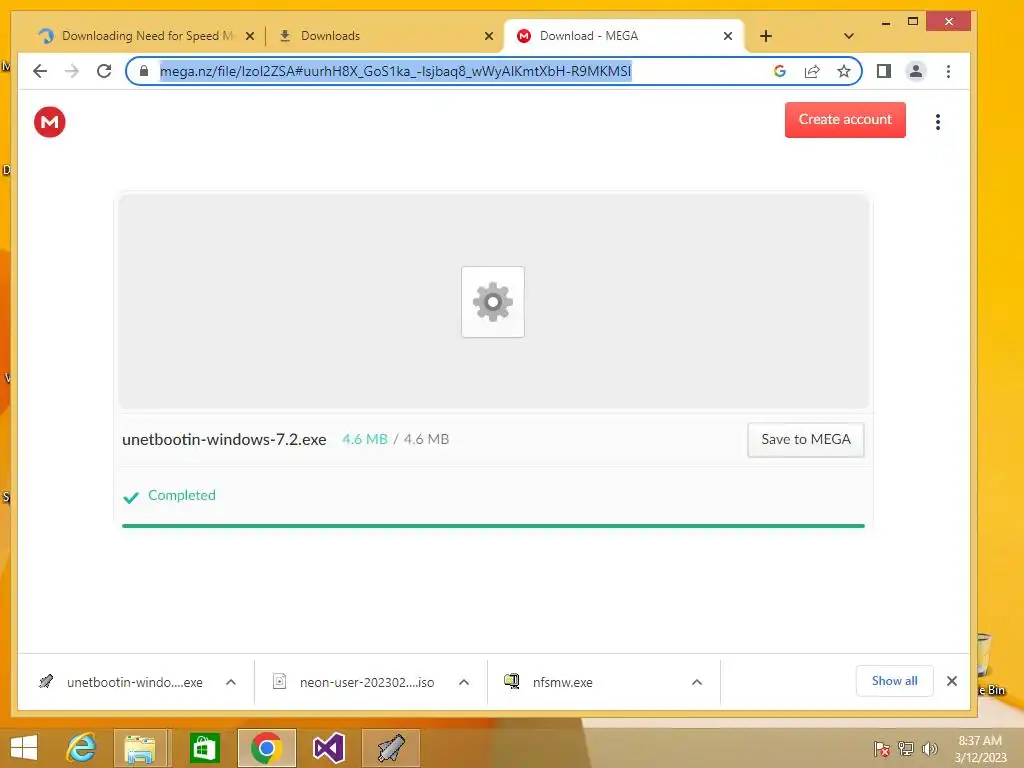Click Save to MEGA button
This screenshot has height=768, width=1024.
806,440
